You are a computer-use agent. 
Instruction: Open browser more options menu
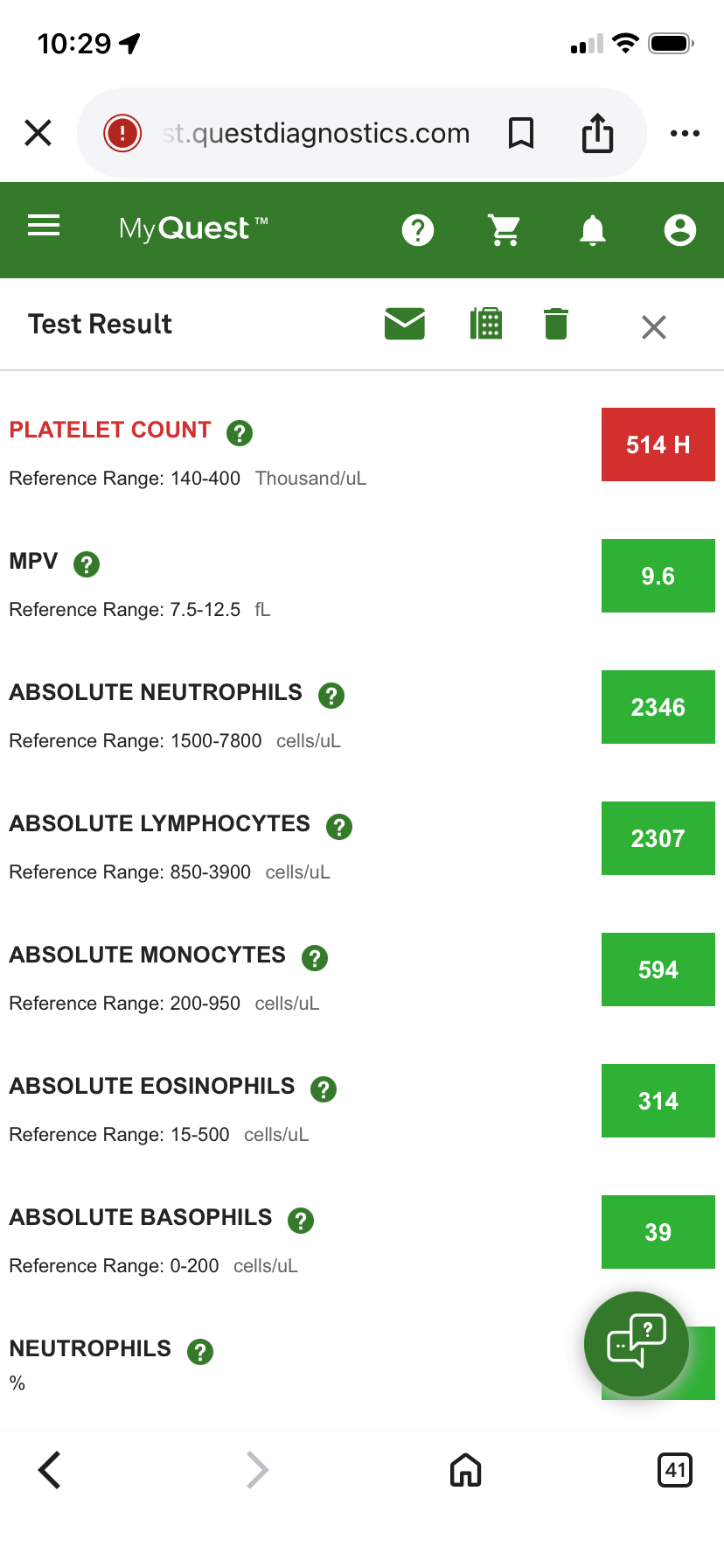pyautogui.click(x=685, y=133)
